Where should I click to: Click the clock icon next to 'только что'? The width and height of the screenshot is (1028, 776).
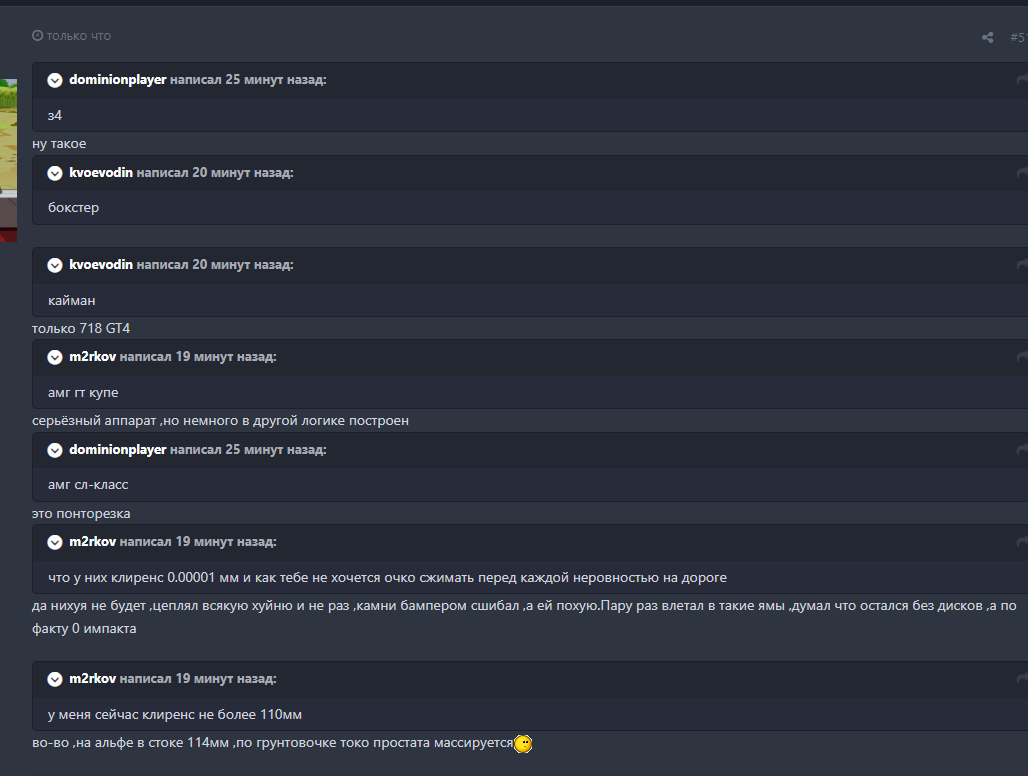tap(38, 36)
